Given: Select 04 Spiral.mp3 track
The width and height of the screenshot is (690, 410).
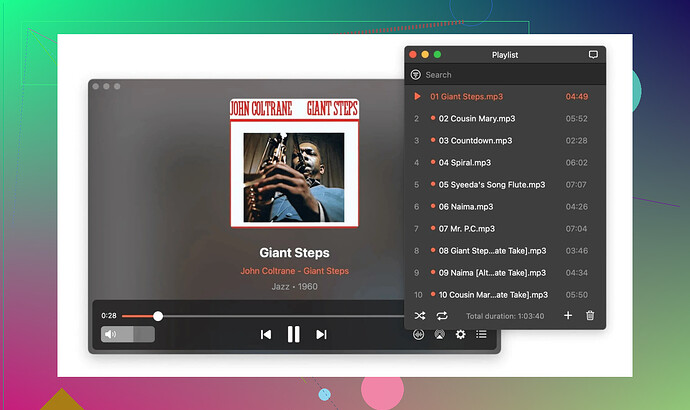Looking at the screenshot, I should tap(505, 162).
